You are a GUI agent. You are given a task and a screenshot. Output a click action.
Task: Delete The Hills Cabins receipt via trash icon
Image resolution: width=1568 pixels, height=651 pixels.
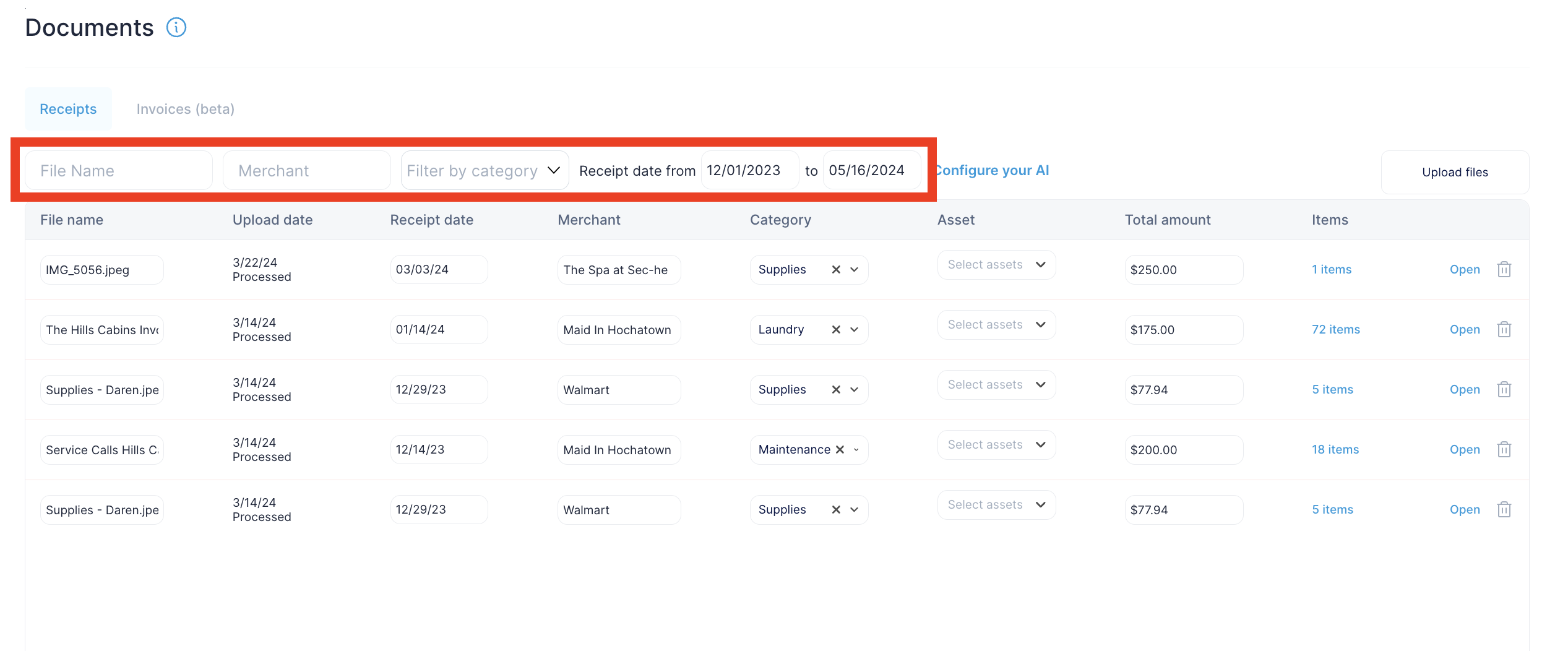tap(1504, 329)
